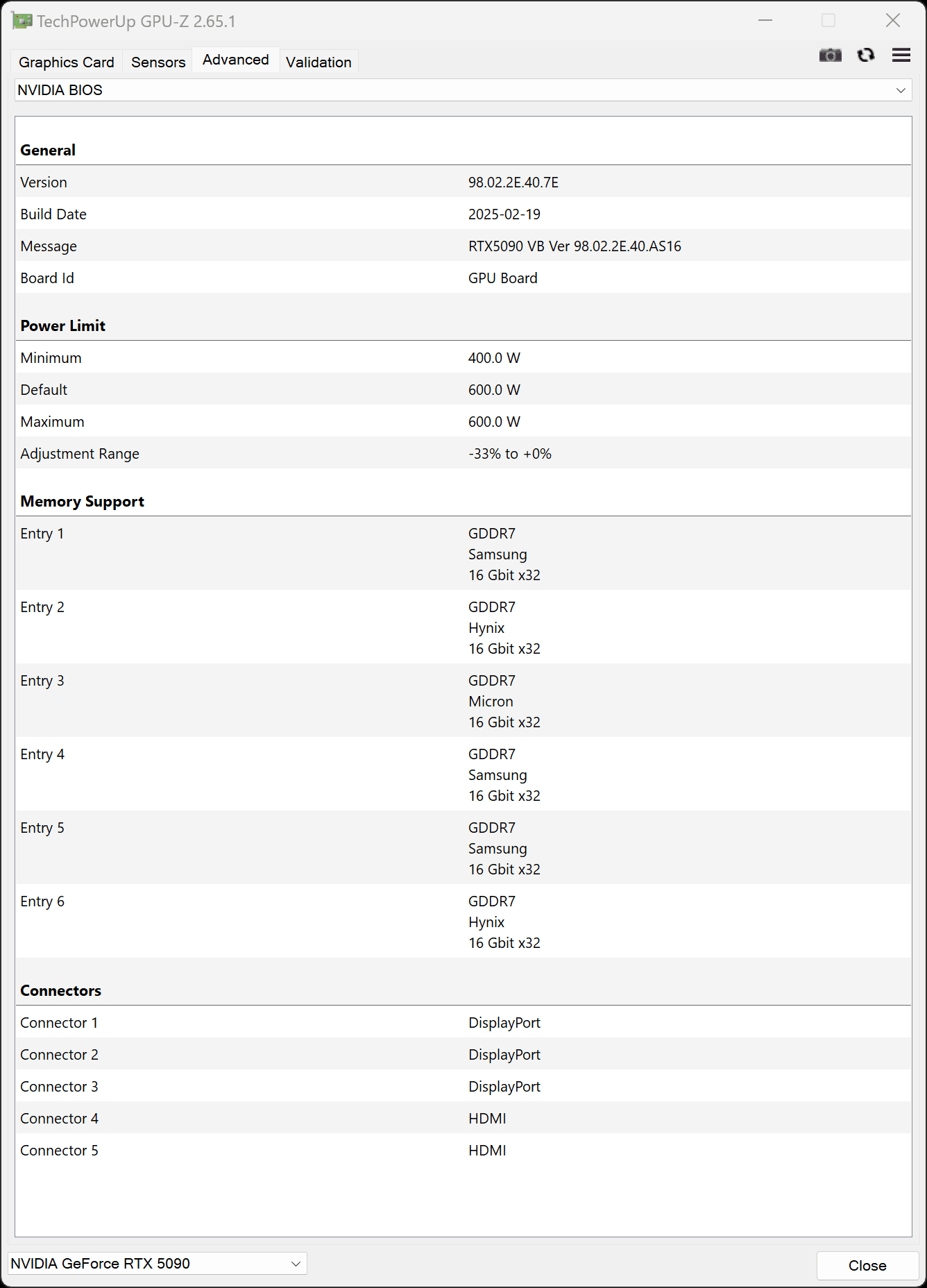Open the Sensors tab

point(158,62)
